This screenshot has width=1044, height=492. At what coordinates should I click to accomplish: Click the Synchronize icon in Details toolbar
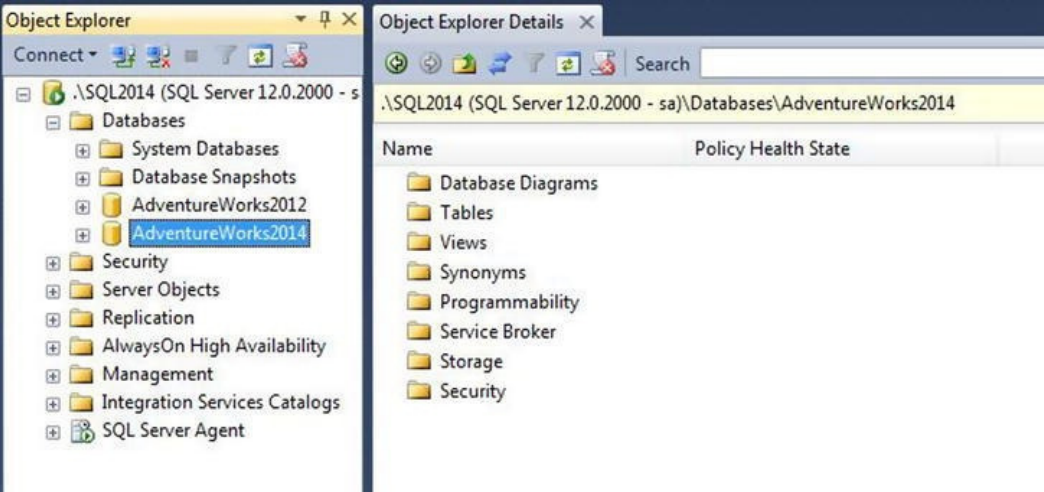tap(498, 64)
